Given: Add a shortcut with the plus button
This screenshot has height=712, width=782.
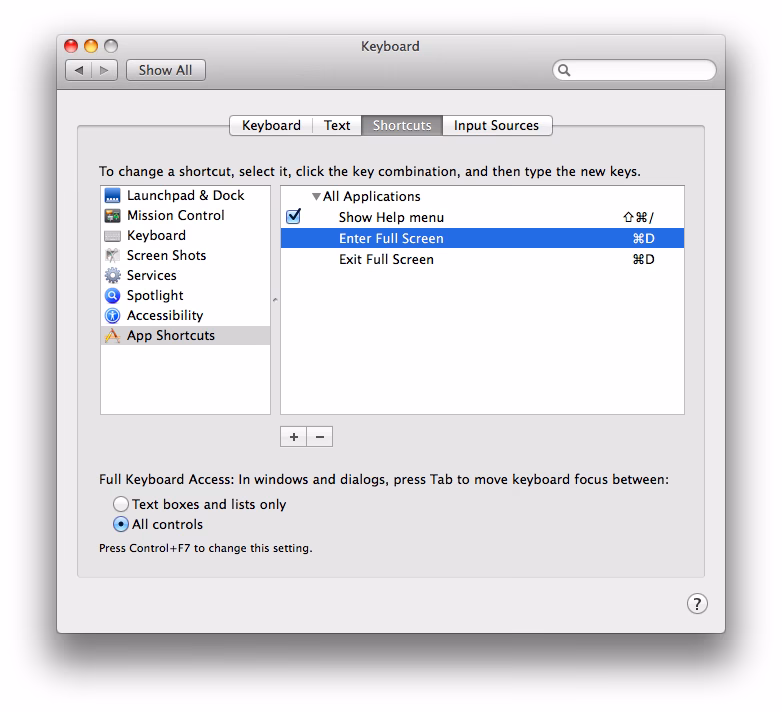Looking at the screenshot, I should 293,437.
